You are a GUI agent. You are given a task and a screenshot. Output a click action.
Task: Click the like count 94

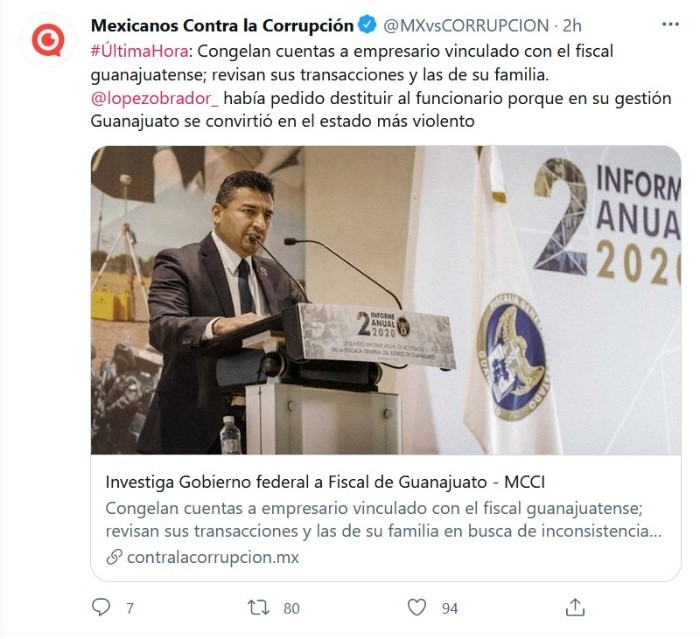click(x=450, y=608)
